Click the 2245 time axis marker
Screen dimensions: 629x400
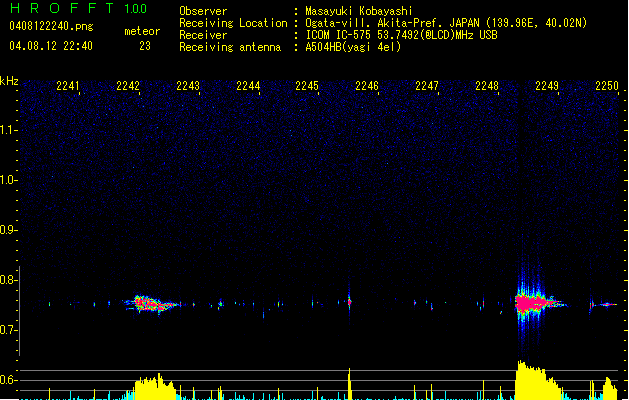point(307,86)
